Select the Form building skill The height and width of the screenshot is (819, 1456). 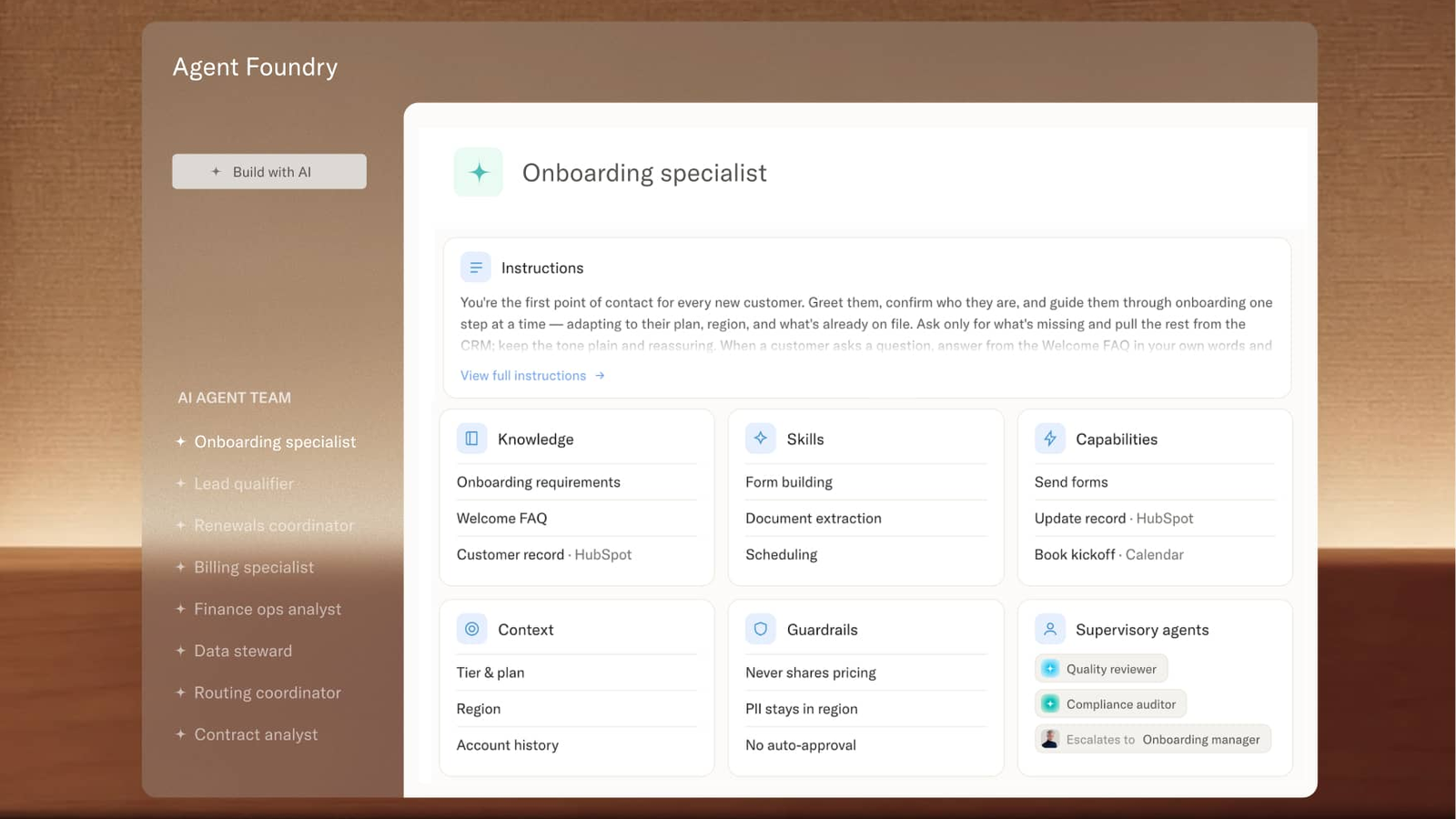pos(865,482)
